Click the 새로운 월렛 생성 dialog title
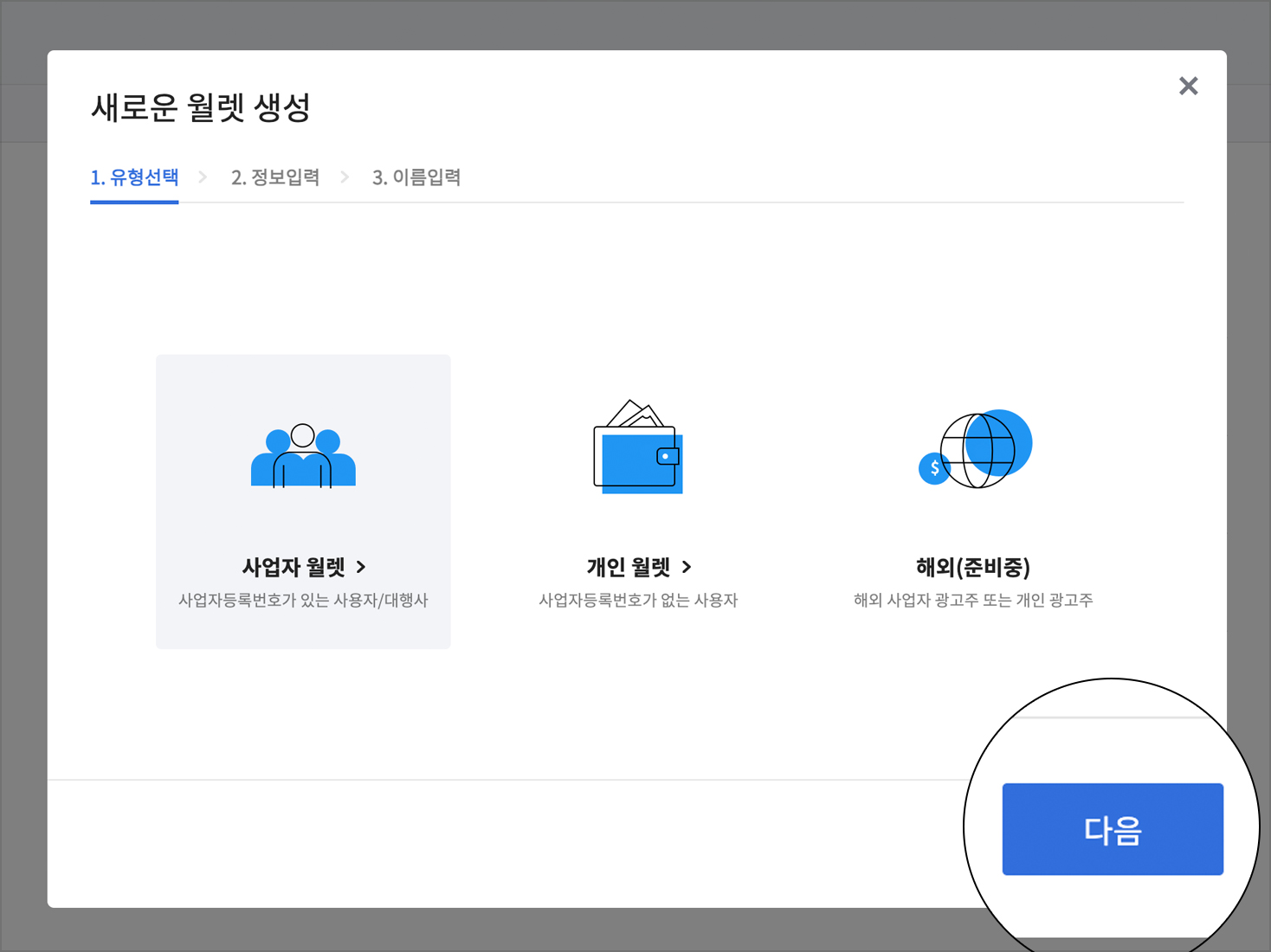 pos(200,107)
